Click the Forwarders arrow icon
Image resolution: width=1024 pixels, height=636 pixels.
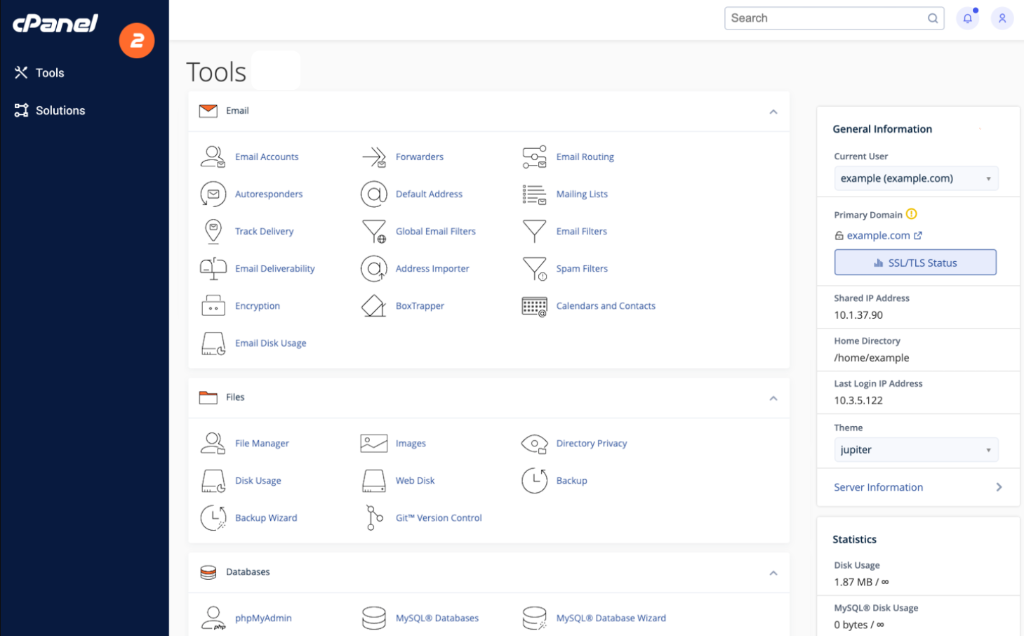pos(374,157)
